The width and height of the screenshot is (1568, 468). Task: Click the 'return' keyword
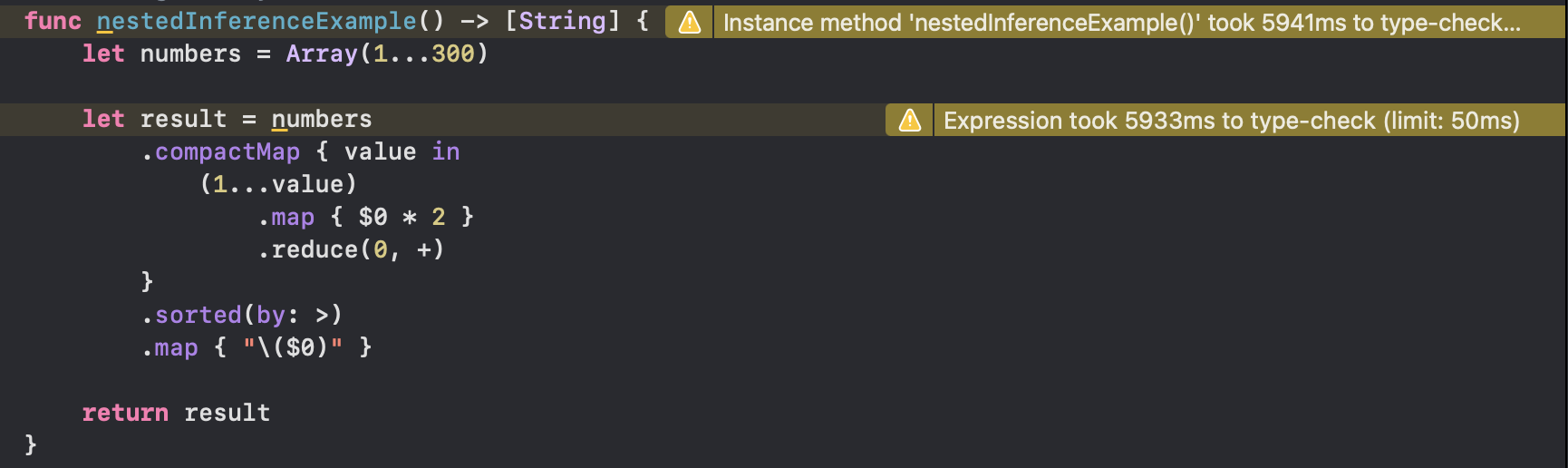click(125, 413)
